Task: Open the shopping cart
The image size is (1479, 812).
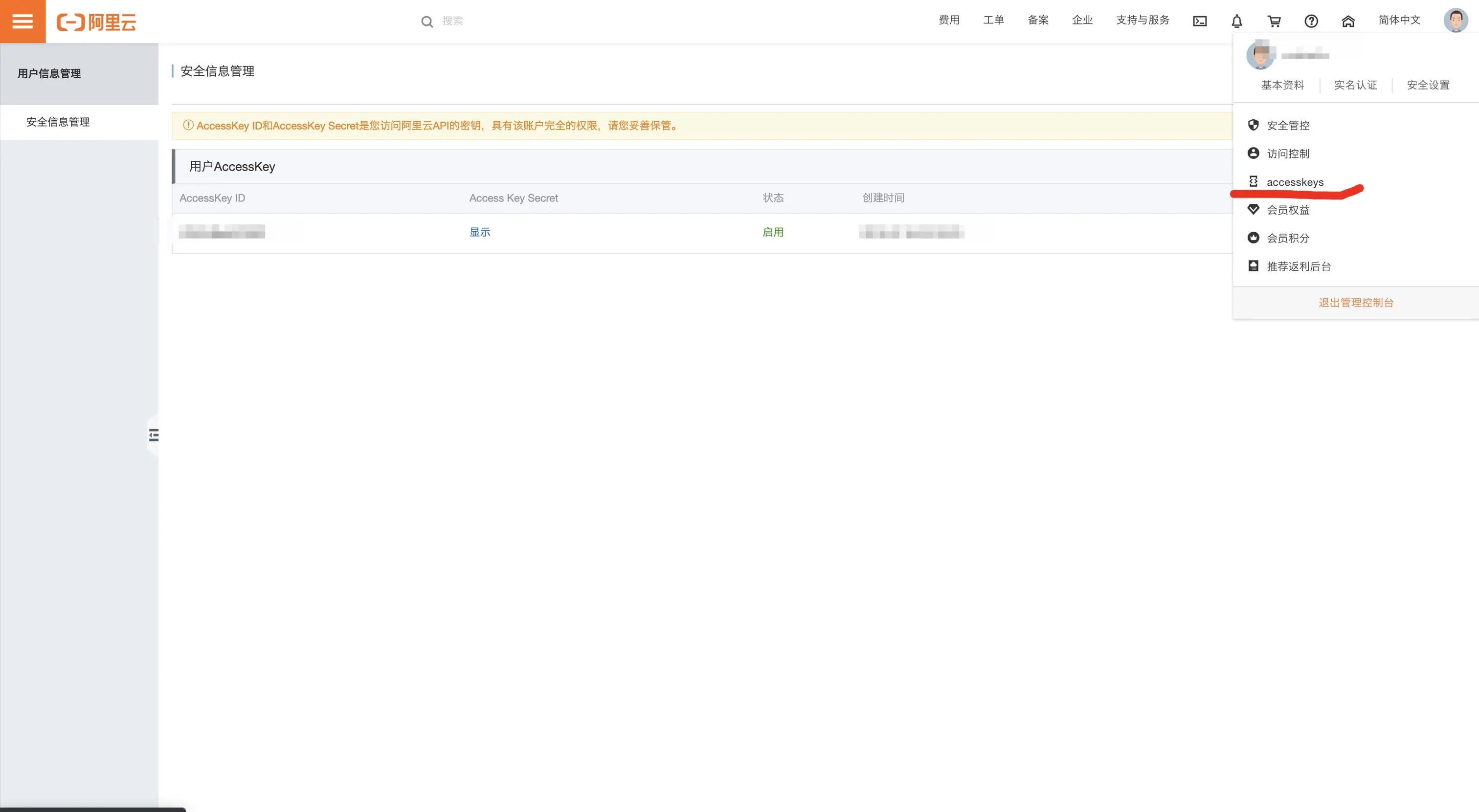Action: coord(1274,21)
